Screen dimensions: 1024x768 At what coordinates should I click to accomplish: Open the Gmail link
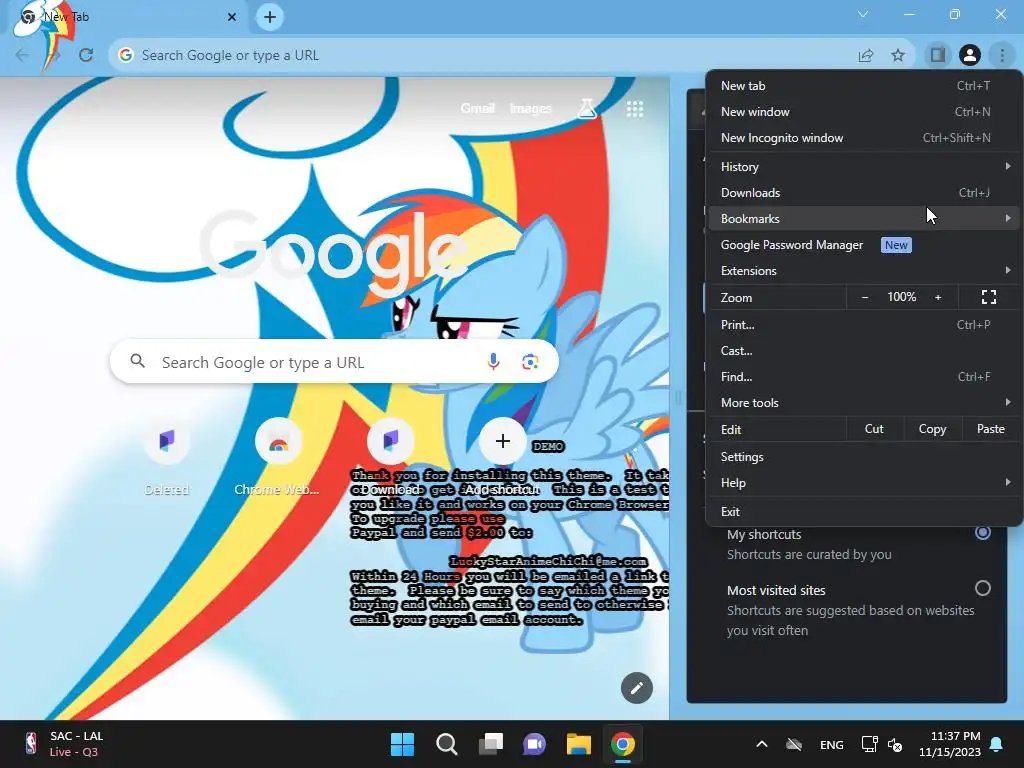(477, 108)
